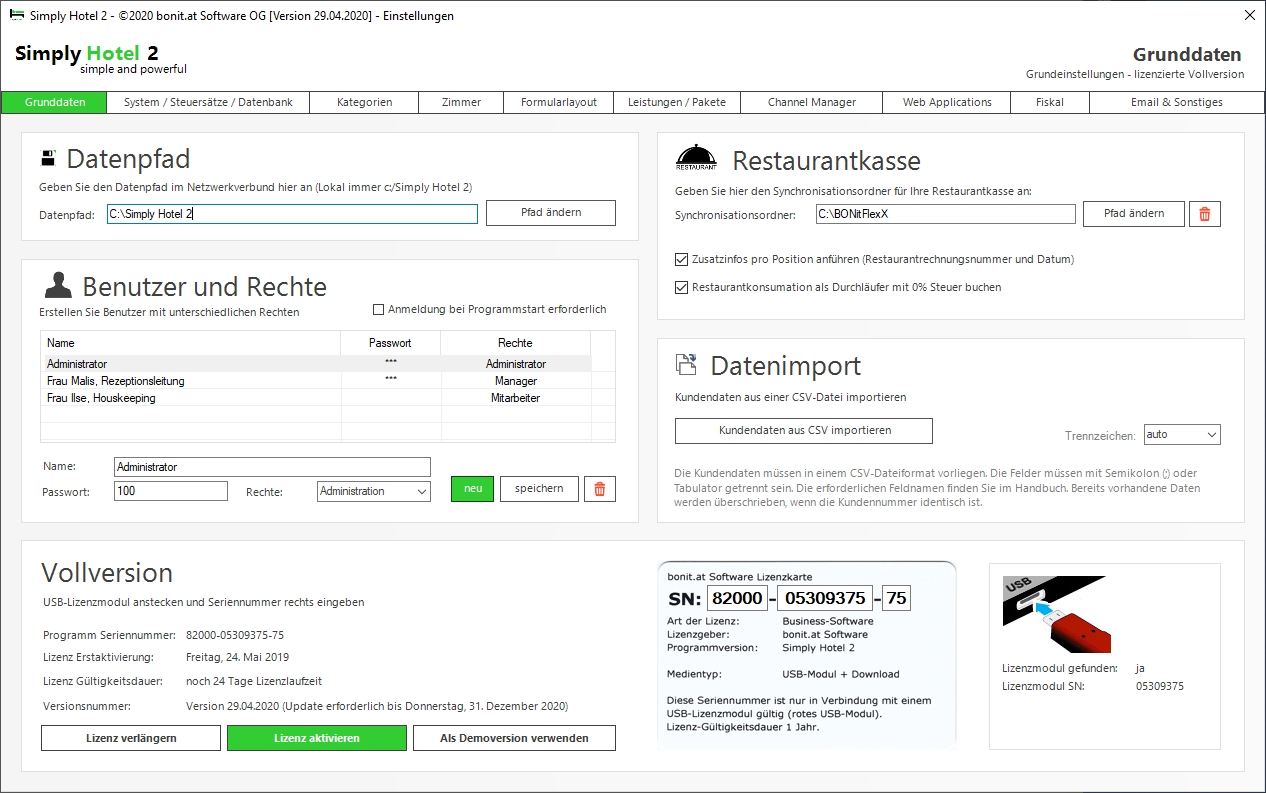Viewport: 1266px width, 793px height.
Task: Click the Mitarbeiter cell in user table
Action: (x=516, y=398)
